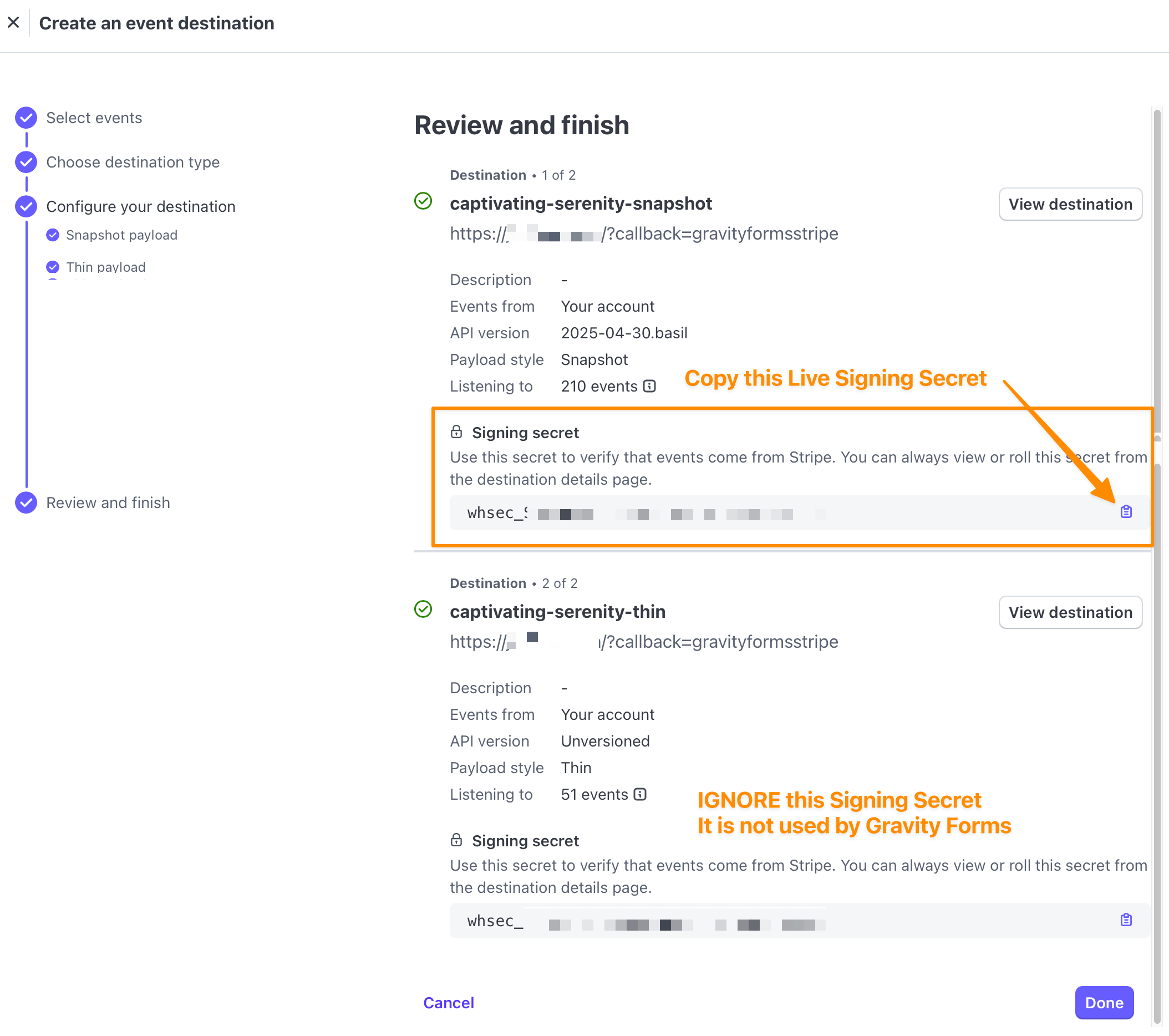Select the Snapshot payload sub-step
1169x1036 pixels.
[121, 235]
